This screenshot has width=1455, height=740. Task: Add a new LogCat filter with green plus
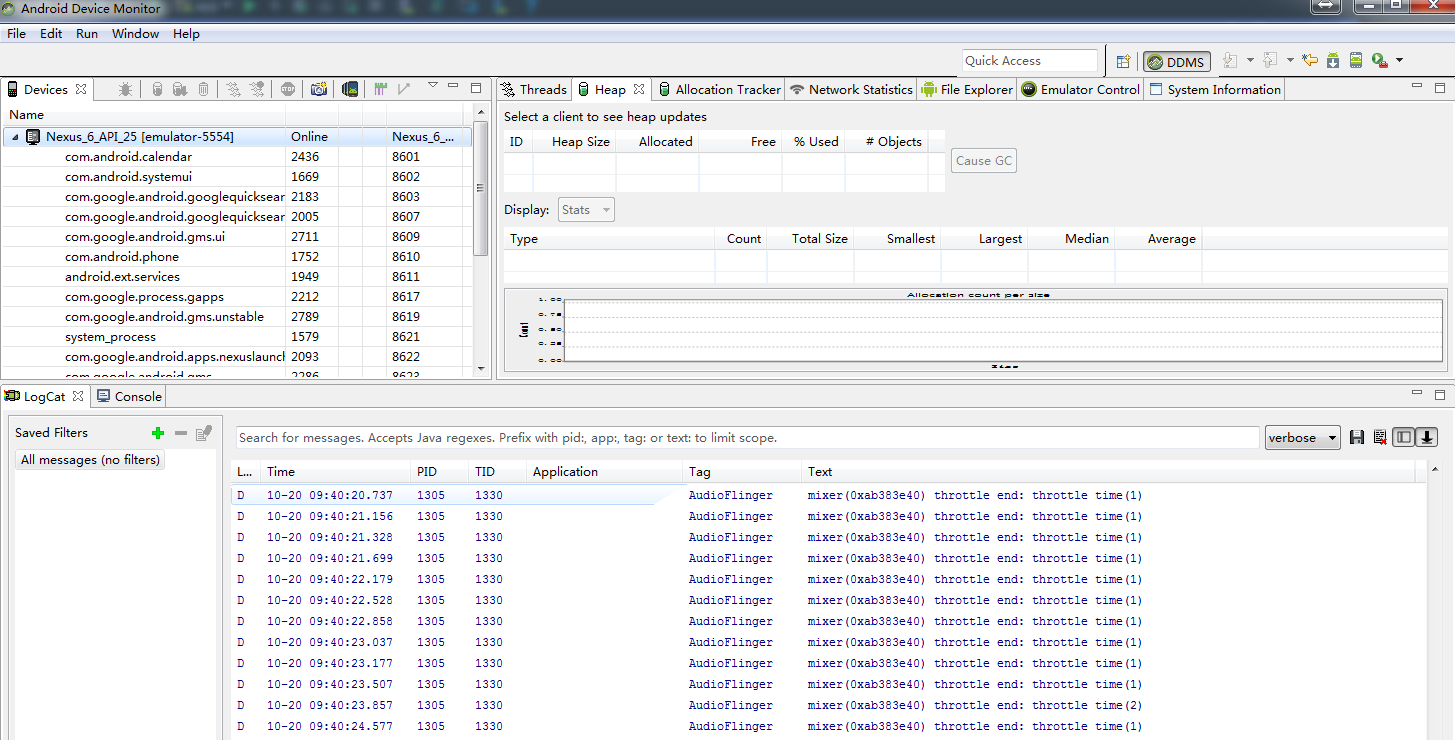point(158,433)
